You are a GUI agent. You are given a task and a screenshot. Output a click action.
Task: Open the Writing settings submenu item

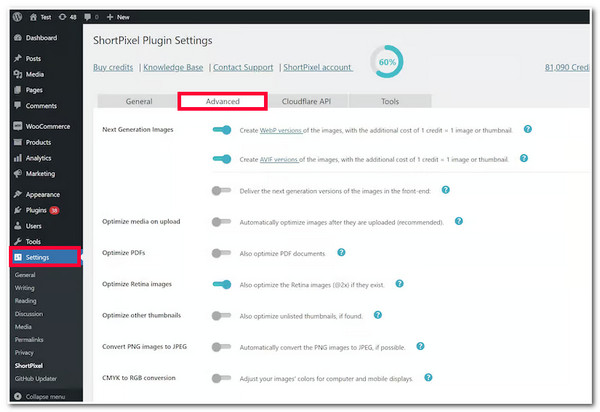(24, 288)
